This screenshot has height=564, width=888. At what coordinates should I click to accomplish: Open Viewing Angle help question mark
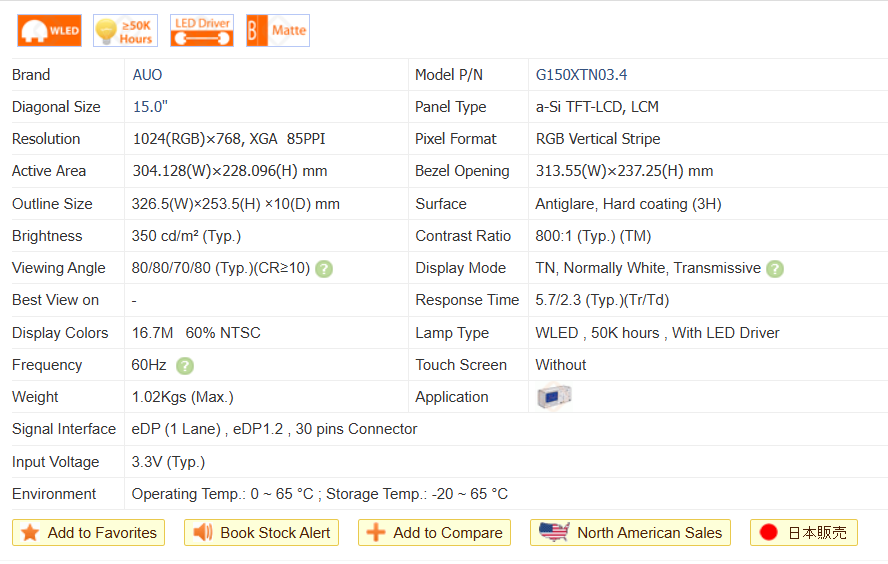pyautogui.click(x=324, y=268)
